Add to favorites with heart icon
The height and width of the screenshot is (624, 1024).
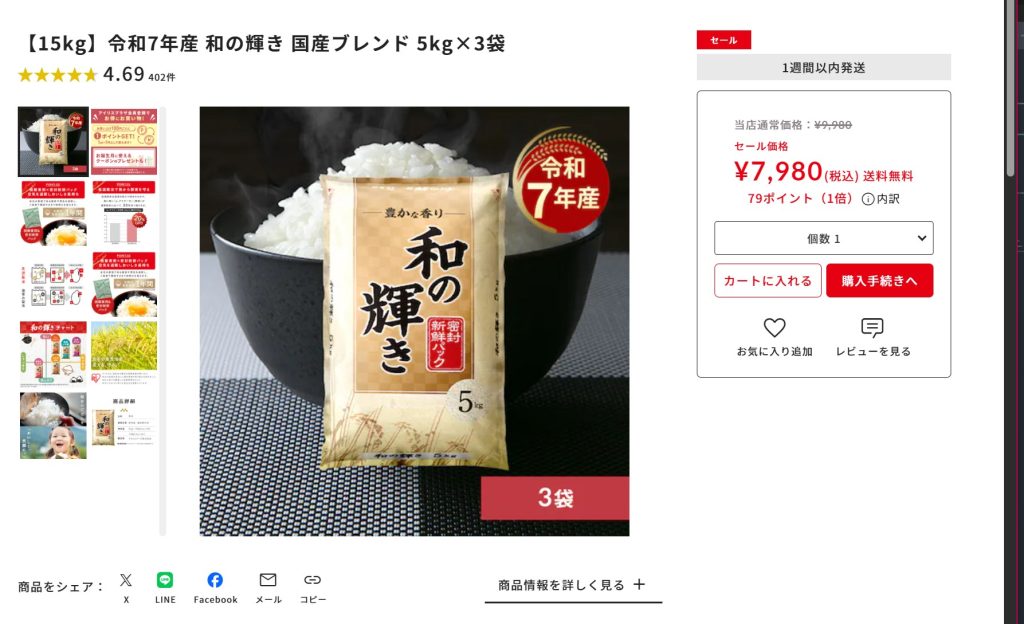(775, 327)
